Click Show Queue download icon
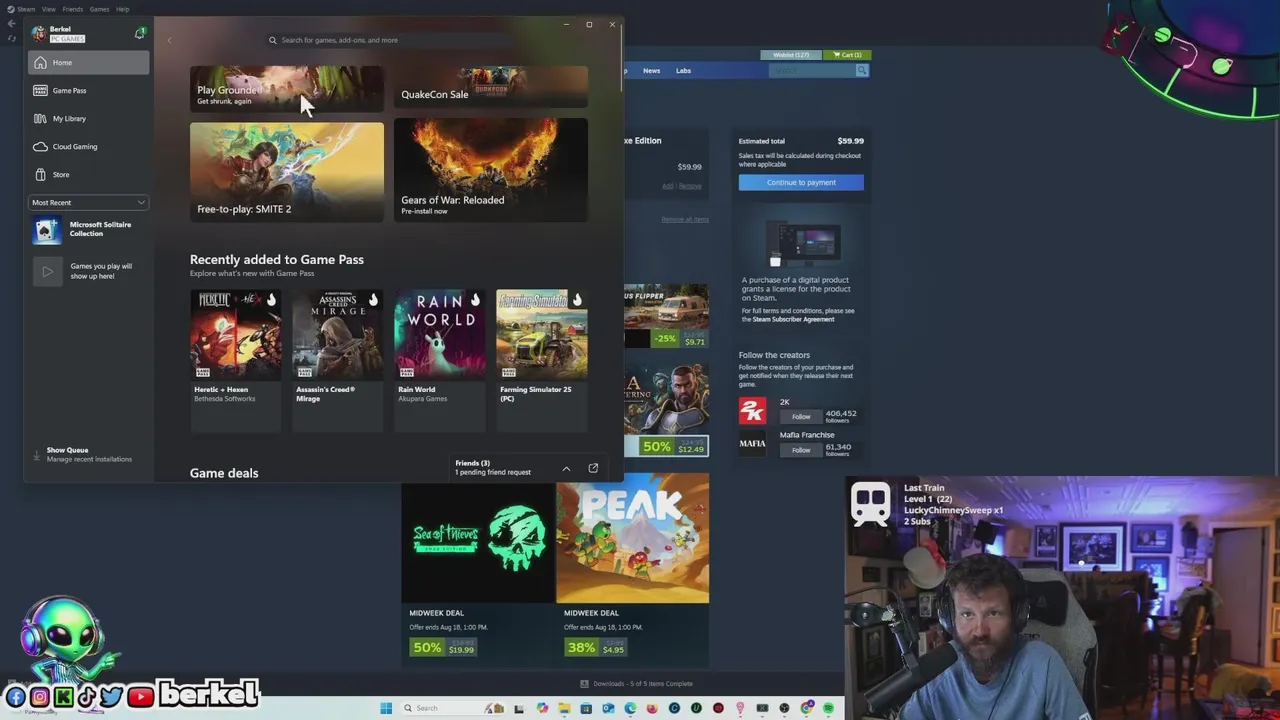This screenshot has width=1280, height=720. pos(37,455)
